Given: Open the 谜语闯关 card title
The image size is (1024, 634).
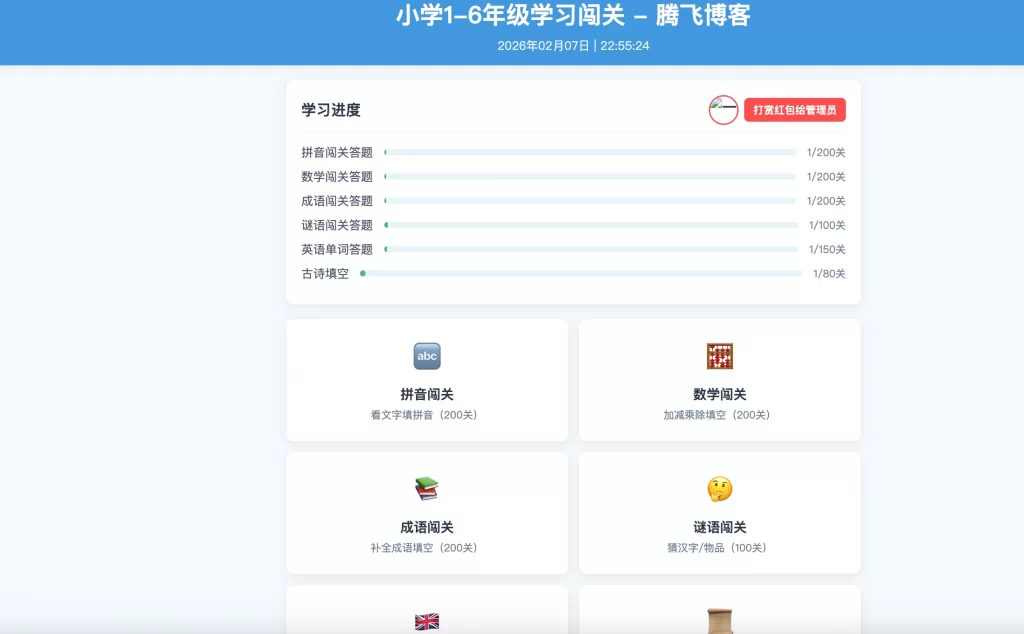Looking at the screenshot, I should 720,527.
